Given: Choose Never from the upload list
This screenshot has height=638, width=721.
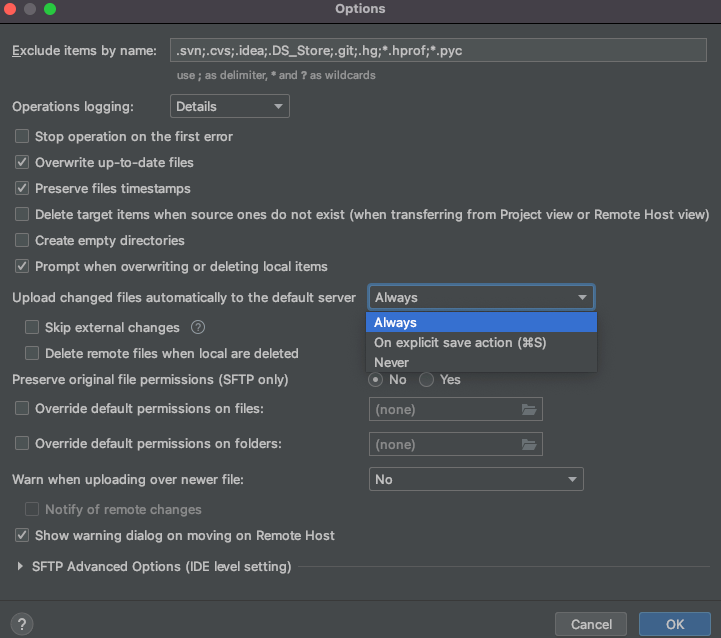Looking at the screenshot, I should (x=392, y=362).
